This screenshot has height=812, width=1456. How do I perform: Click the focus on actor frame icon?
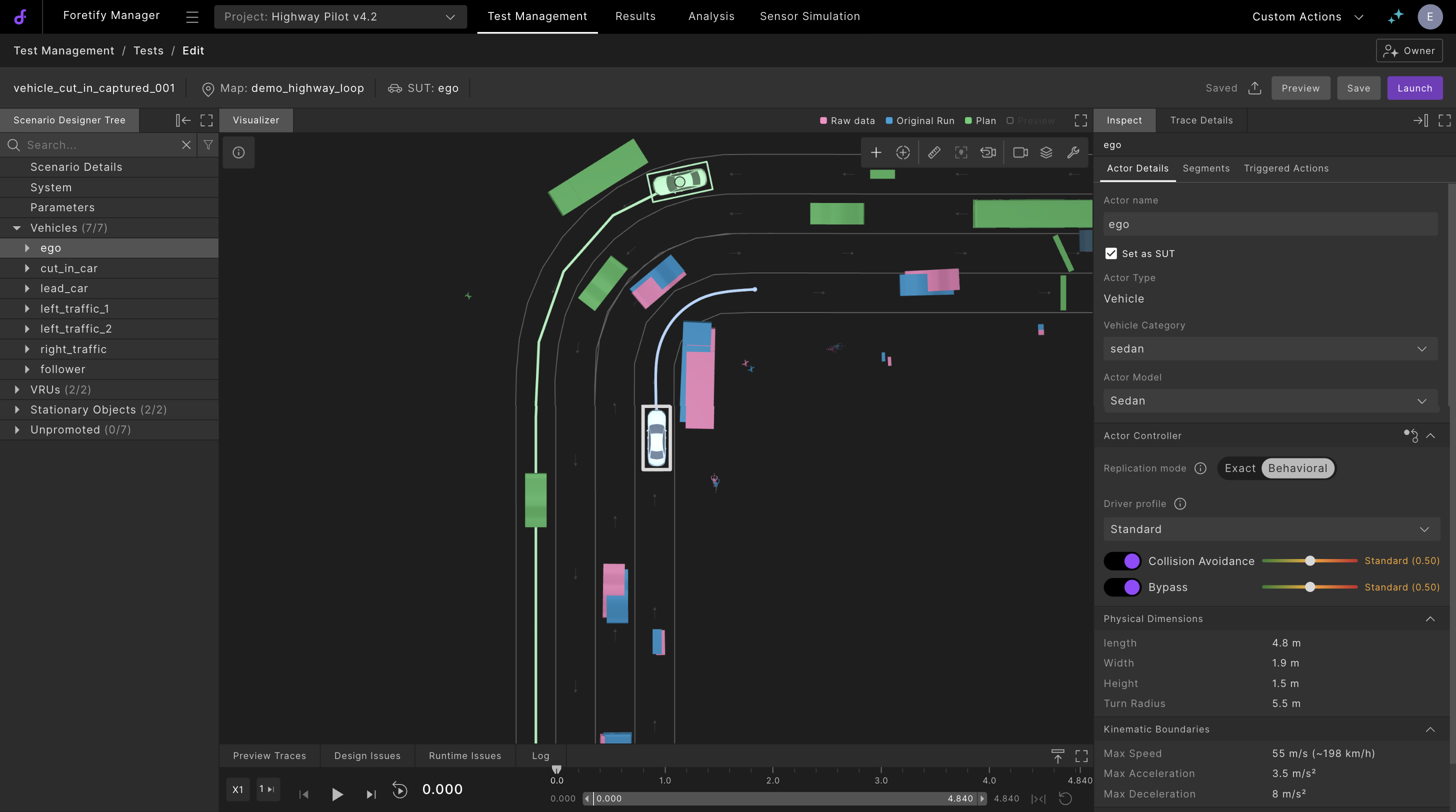pyautogui.click(x=961, y=152)
